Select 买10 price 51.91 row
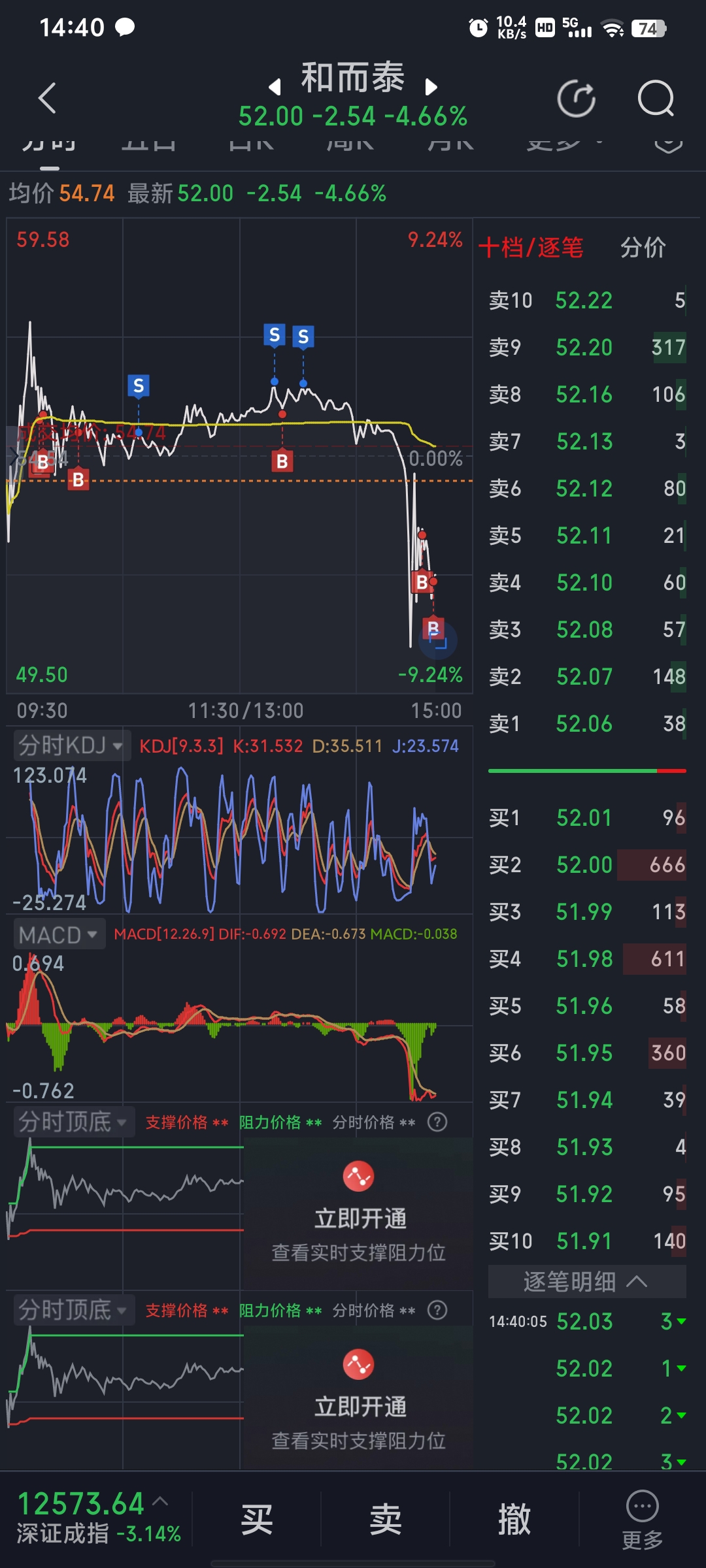706x1568 pixels. point(587,1241)
